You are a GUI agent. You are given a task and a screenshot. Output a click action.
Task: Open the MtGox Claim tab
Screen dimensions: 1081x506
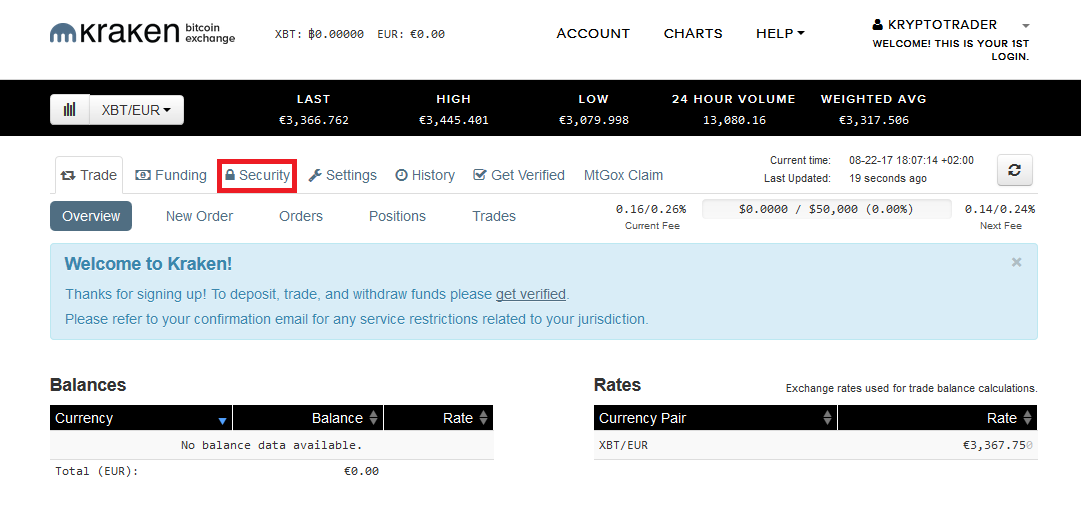(x=623, y=175)
